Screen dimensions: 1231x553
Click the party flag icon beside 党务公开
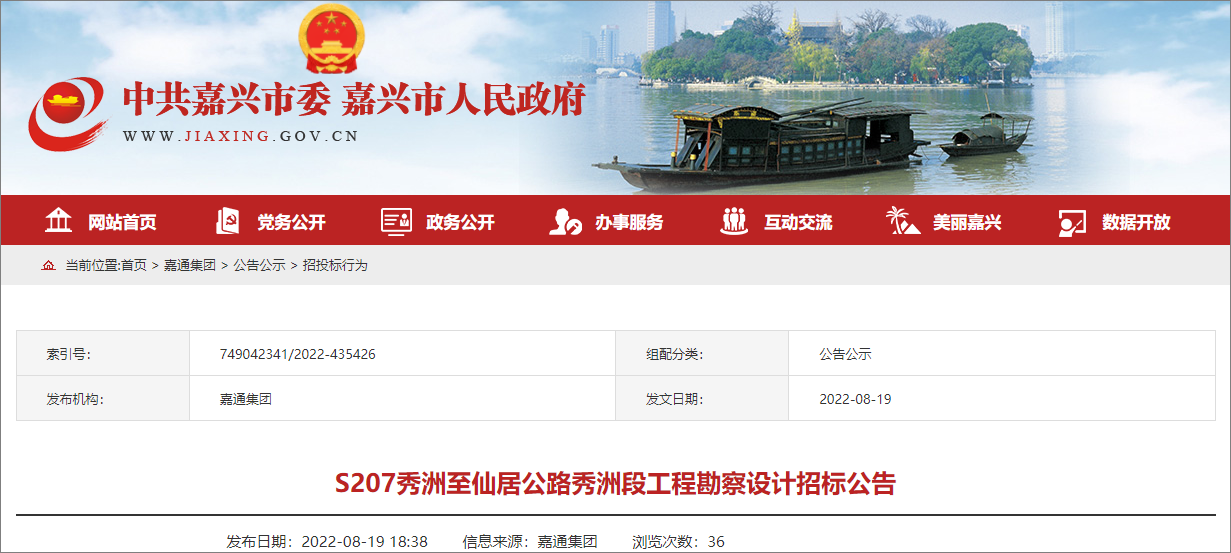pyautogui.click(x=228, y=221)
